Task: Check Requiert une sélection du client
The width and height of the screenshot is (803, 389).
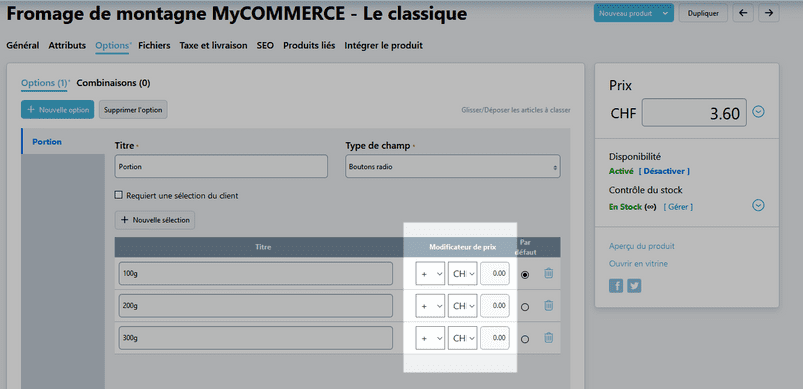Action: click(x=119, y=195)
